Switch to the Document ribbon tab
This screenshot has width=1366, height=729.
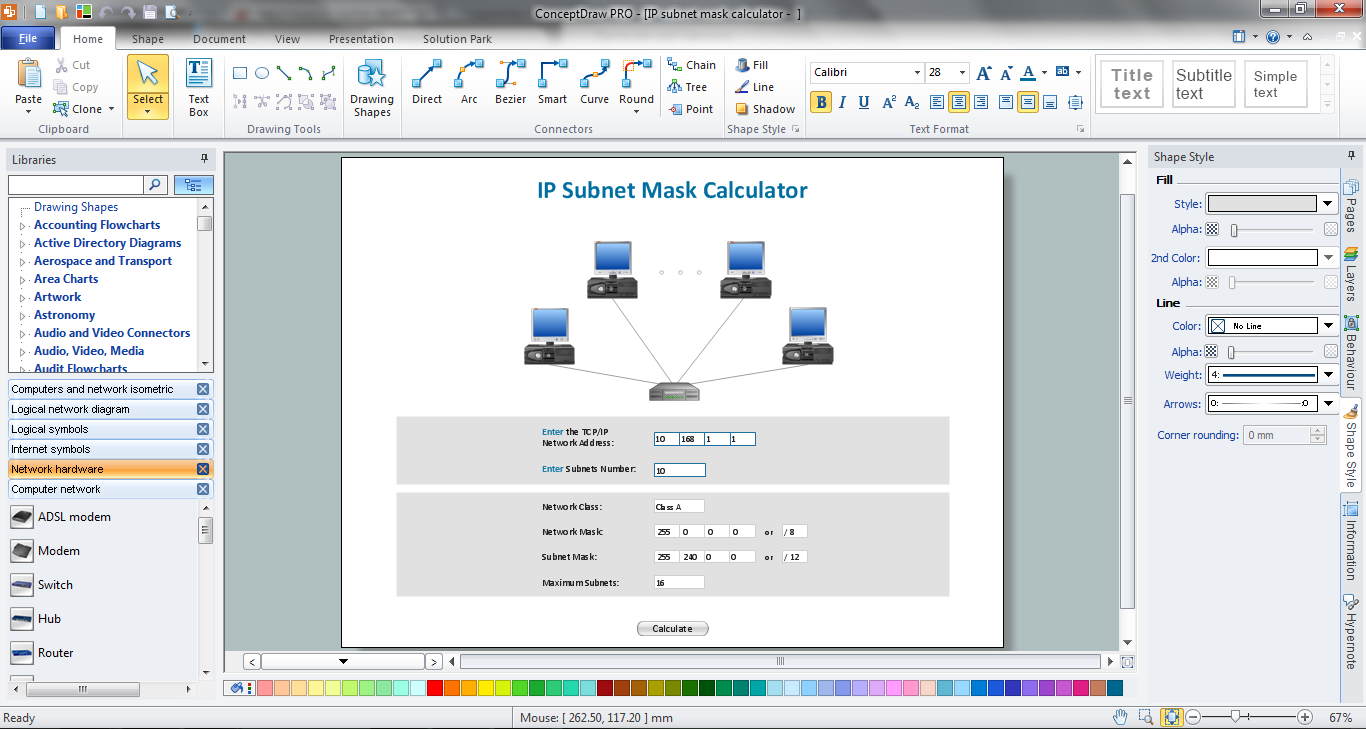pos(219,39)
